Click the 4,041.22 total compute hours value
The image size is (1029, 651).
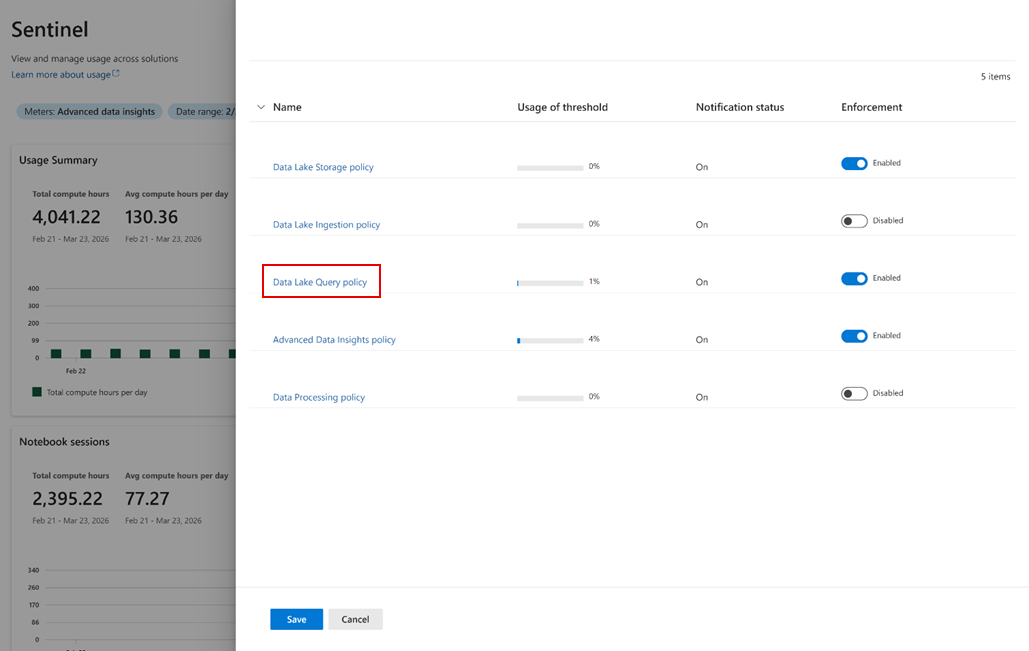coord(66,217)
